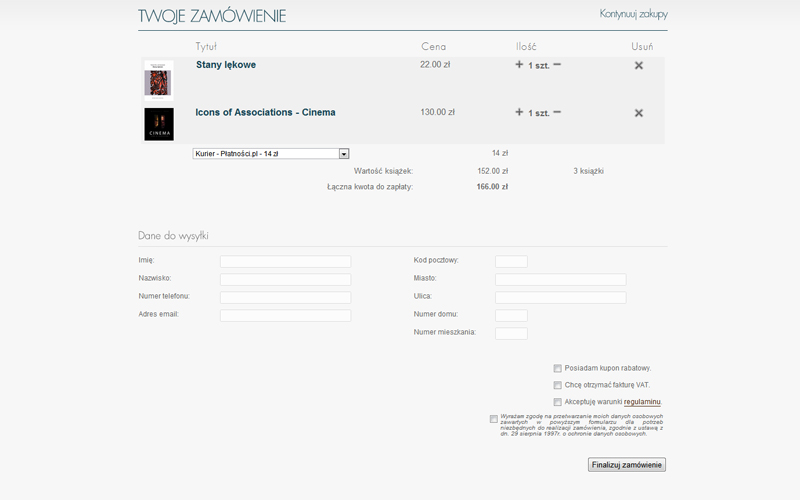Focus the Numer mieszkania input field

coord(511,334)
